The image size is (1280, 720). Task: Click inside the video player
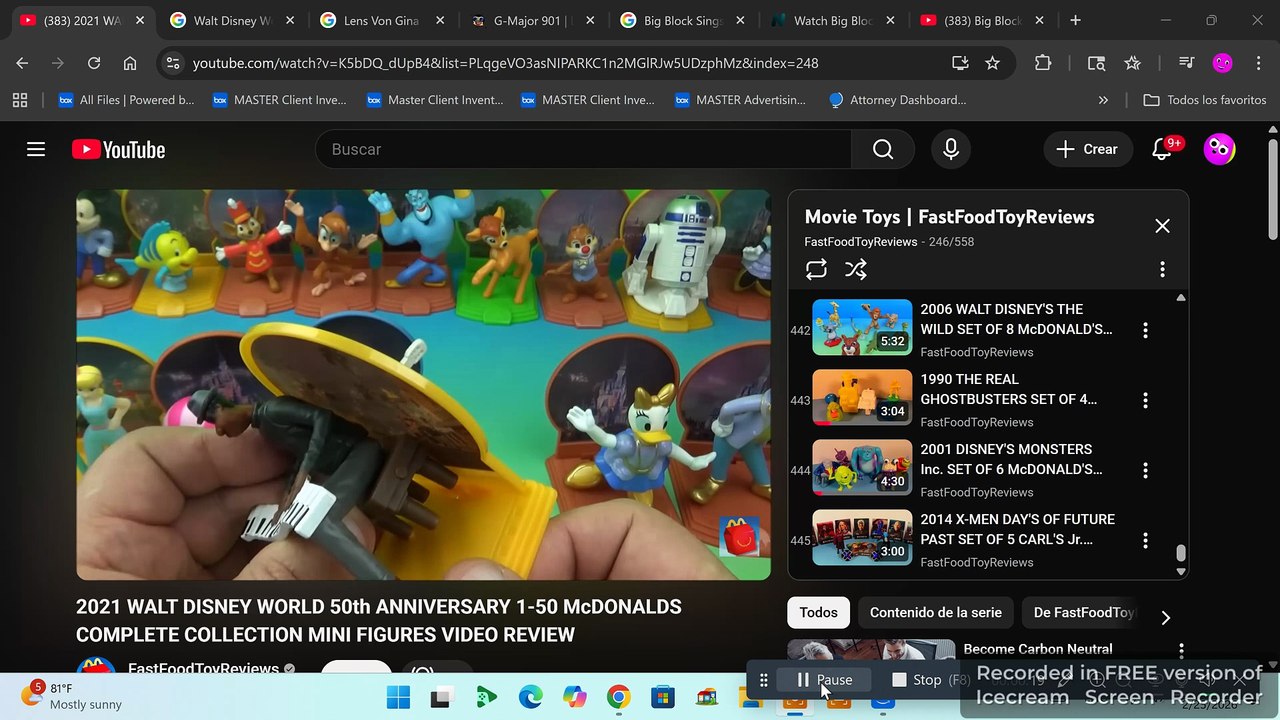coord(423,385)
